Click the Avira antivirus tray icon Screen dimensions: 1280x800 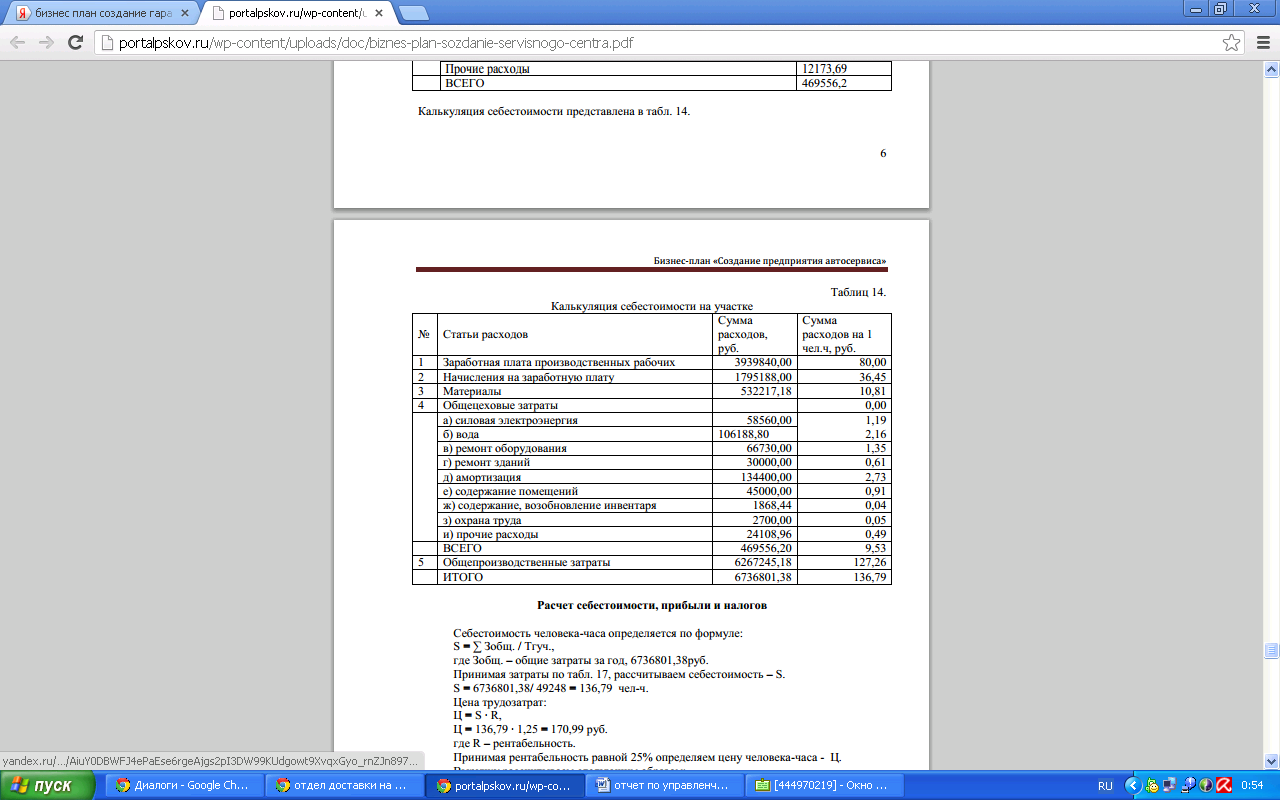pyautogui.click(x=1223, y=786)
